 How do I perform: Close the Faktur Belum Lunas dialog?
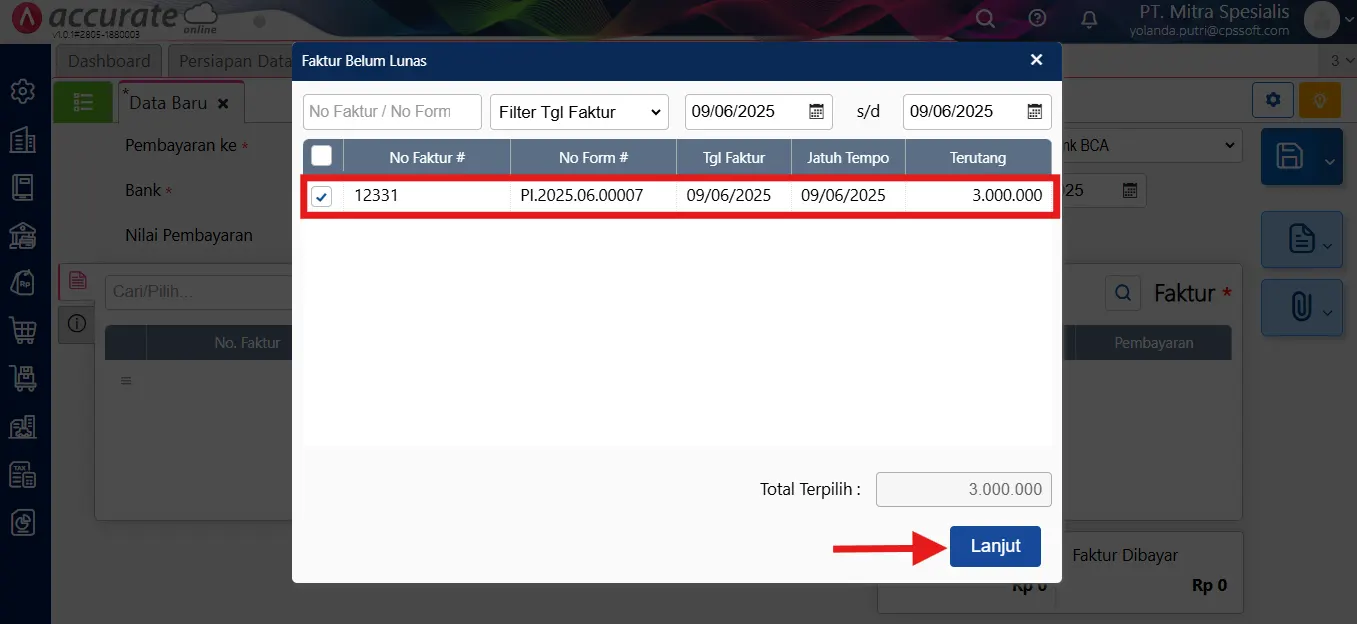(x=1037, y=60)
